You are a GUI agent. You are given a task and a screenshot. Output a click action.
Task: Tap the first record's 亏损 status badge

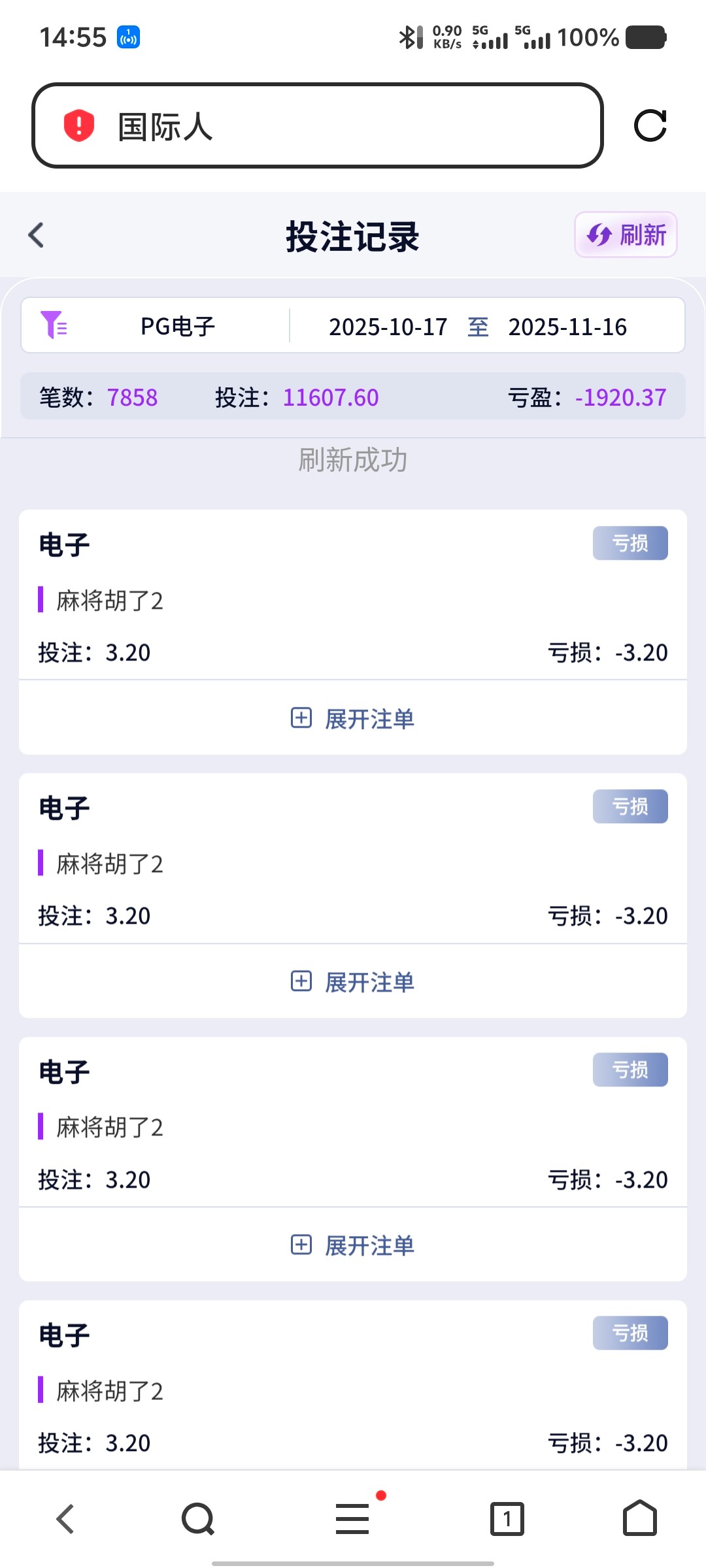(630, 543)
